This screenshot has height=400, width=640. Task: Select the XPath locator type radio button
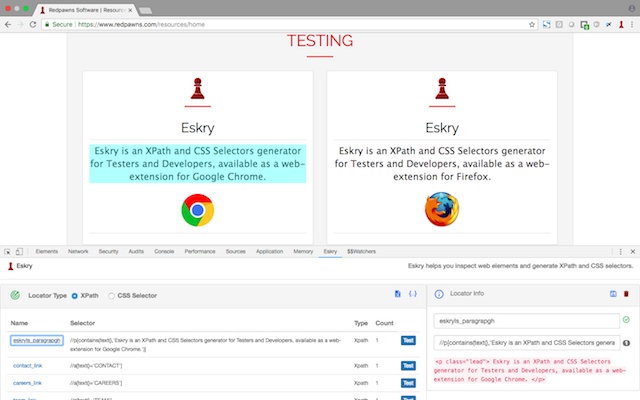[x=75, y=296]
